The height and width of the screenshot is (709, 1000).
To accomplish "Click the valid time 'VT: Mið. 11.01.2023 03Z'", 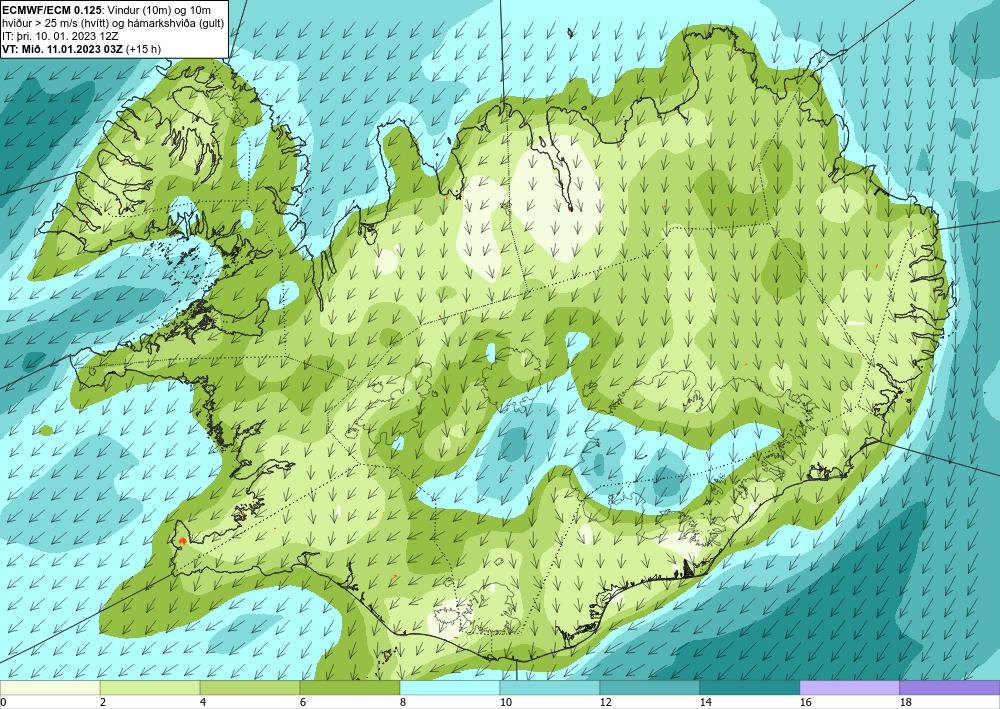I will click(x=63, y=48).
